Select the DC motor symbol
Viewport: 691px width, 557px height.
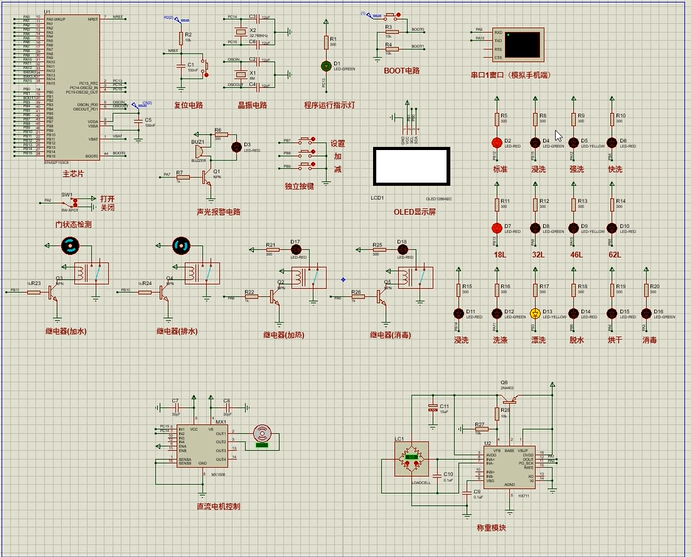pyautogui.click(x=262, y=433)
